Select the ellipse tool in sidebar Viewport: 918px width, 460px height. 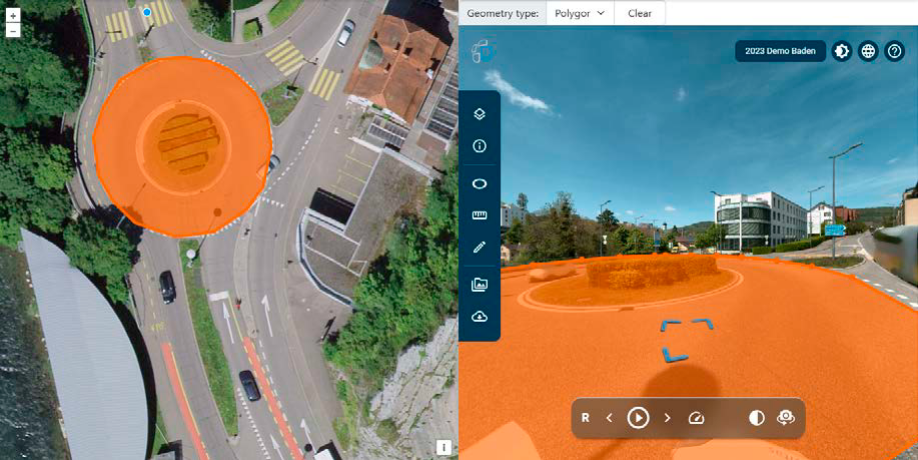[479, 184]
